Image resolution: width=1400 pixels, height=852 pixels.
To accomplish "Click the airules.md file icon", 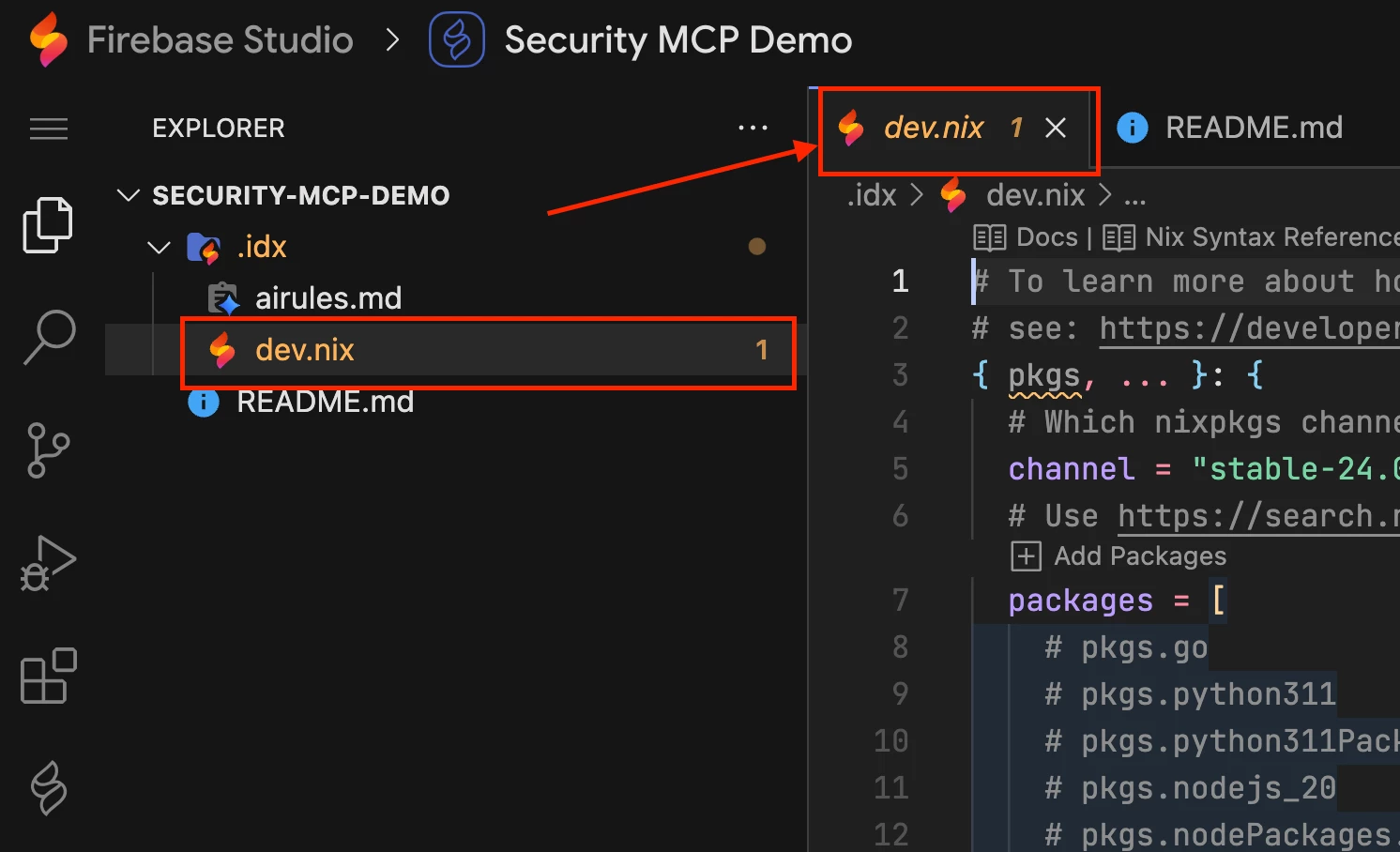I will click(x=223, y=298).
